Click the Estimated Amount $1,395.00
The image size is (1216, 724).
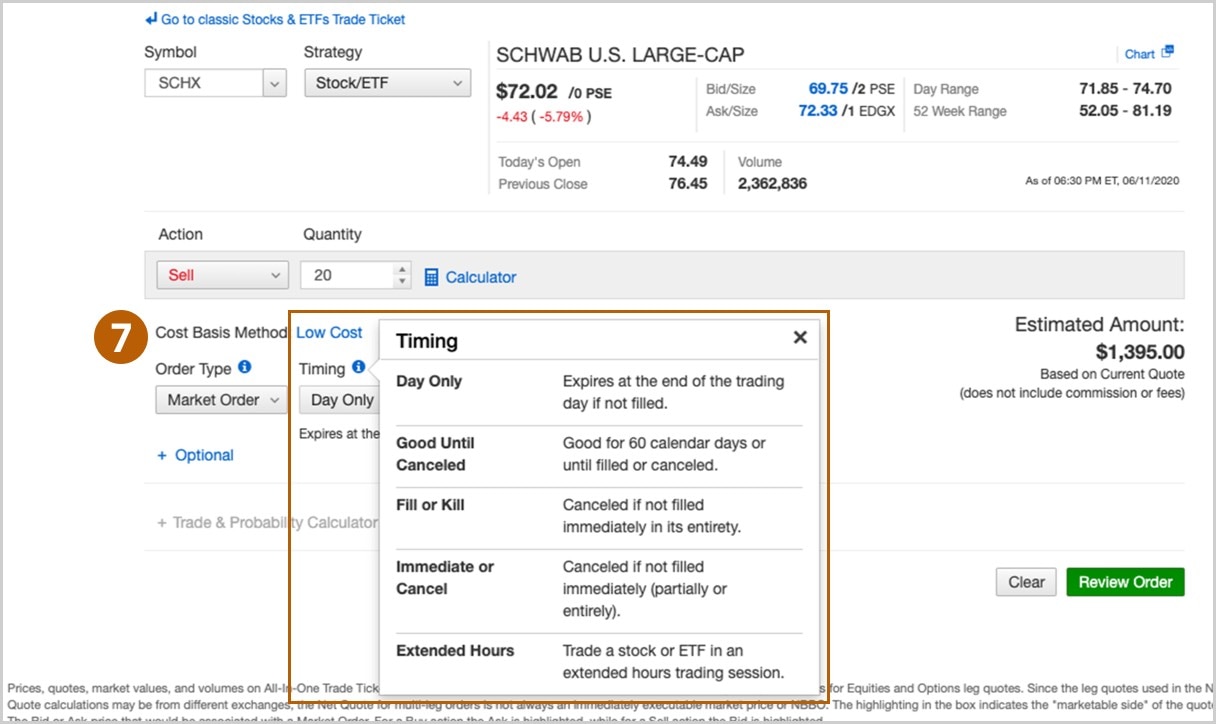point(1140,352)
